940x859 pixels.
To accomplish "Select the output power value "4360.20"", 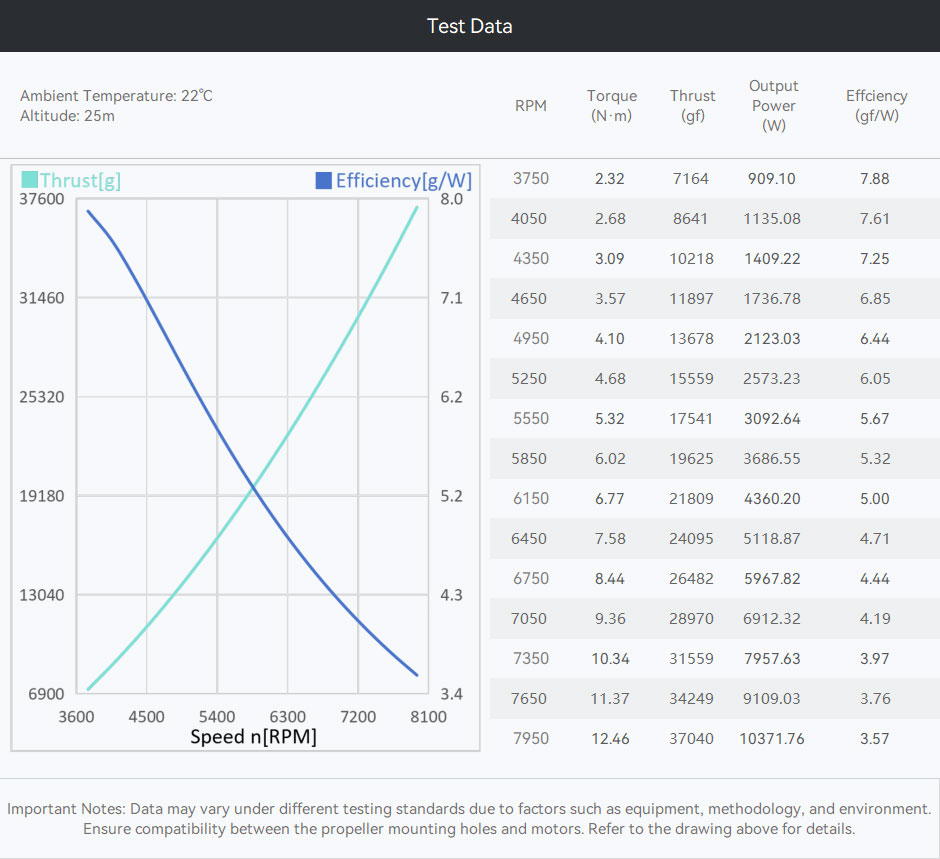I will (x=772, y=499).
